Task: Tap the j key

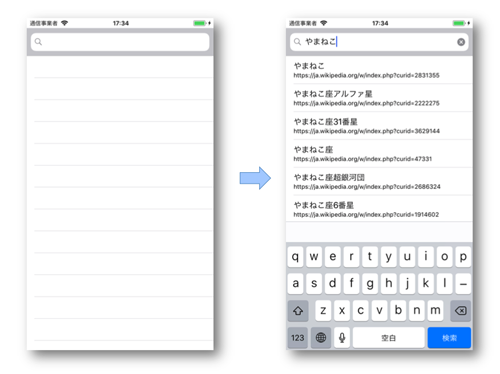Action: [407, 284]
